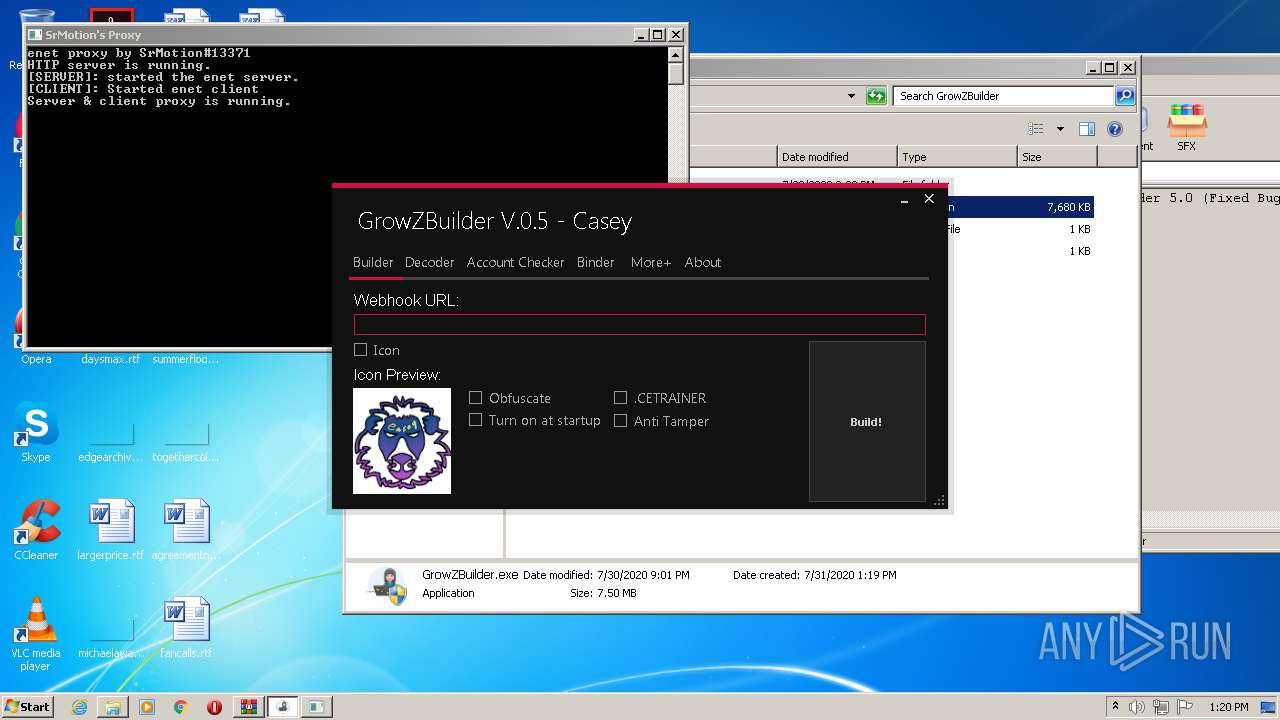Click the GrowZBuilder.exe icon in details pane
Screen dimensions: 1280x720
point(387,586)
